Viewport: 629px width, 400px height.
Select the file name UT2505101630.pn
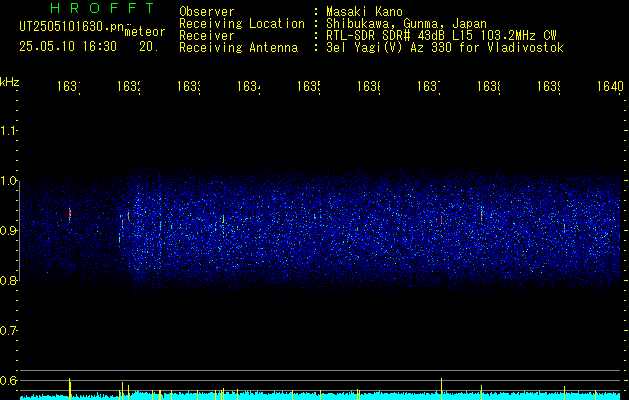point(71,27)
